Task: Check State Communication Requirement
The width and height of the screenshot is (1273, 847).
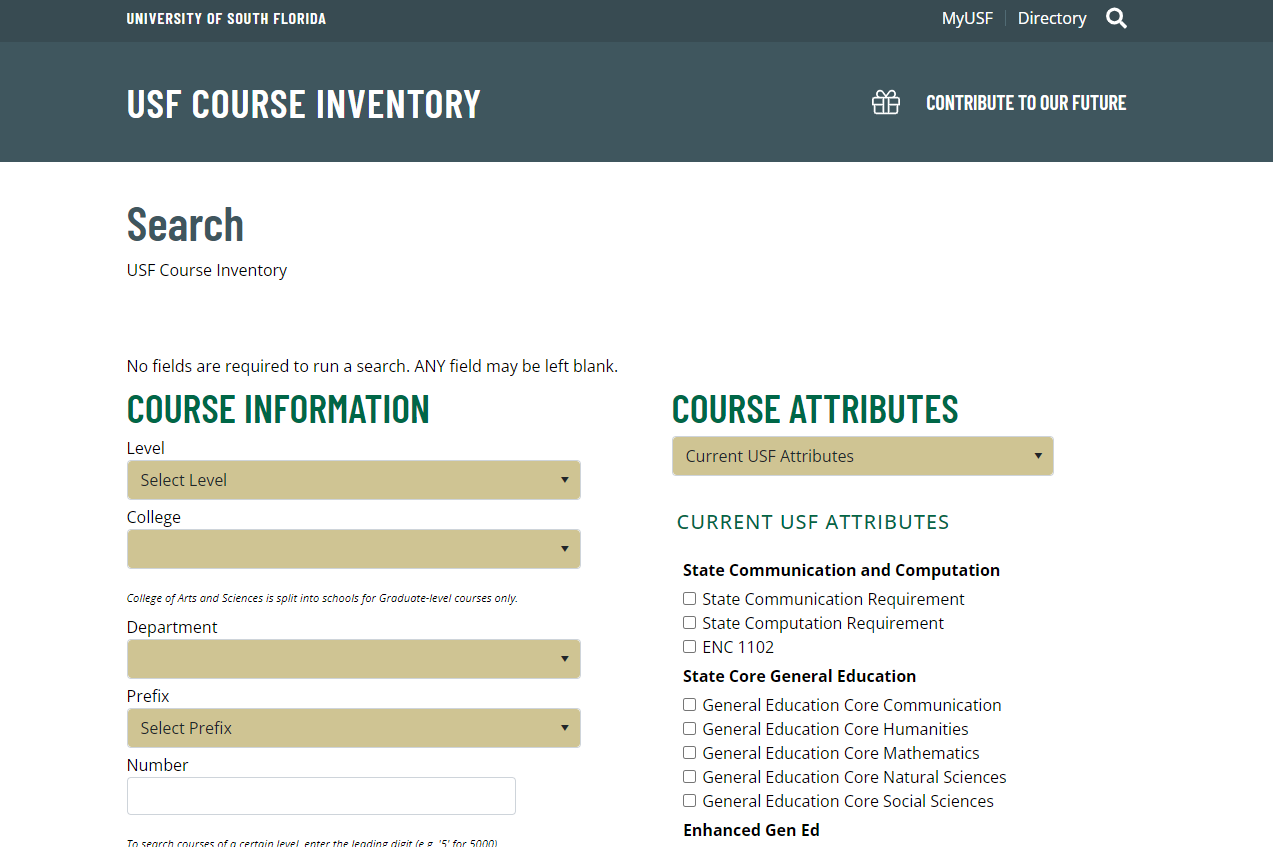Action: pyautogui.click(x=689, y=599)
